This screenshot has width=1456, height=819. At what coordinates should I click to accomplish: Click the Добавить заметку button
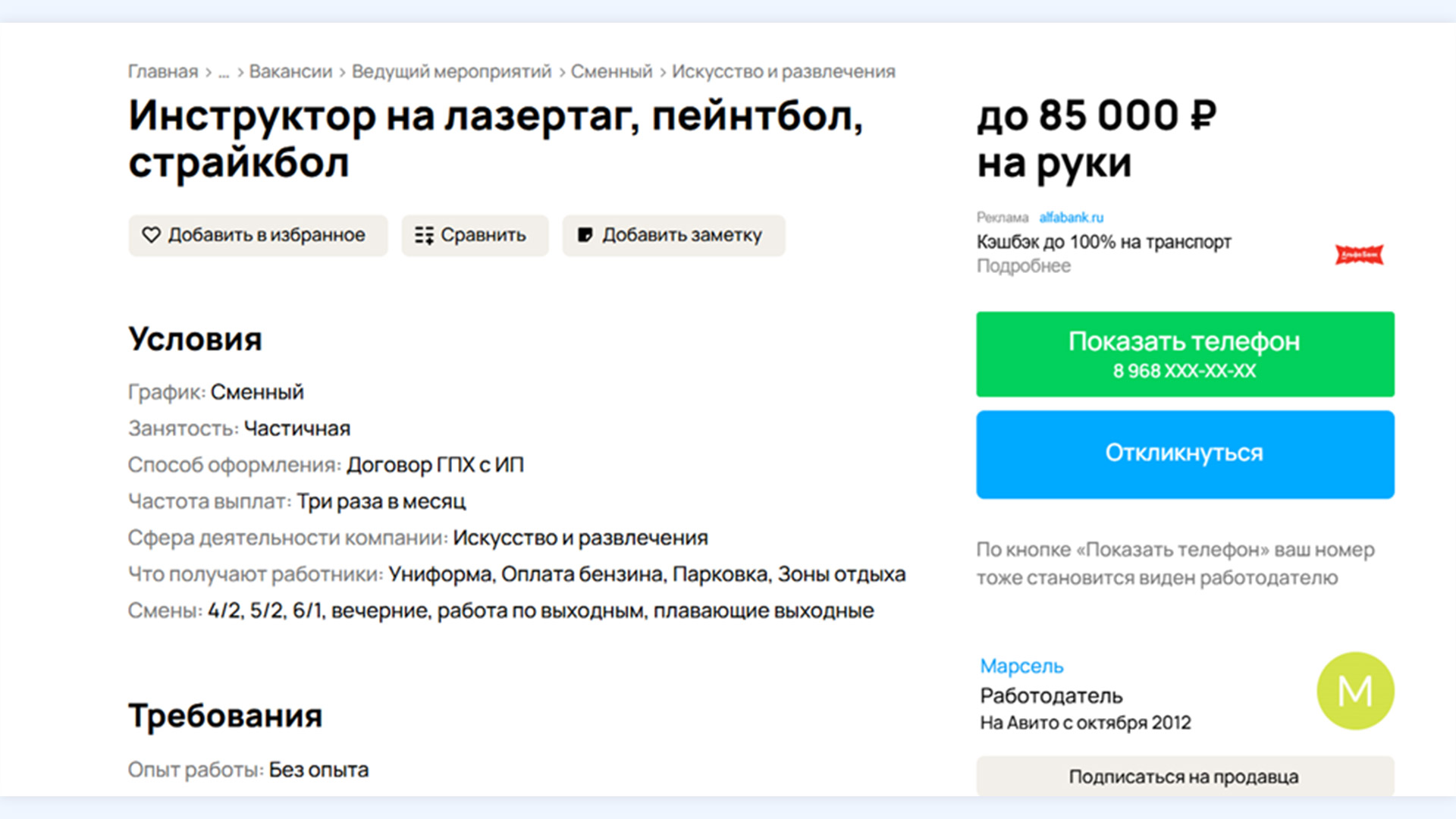pos(673,235)
